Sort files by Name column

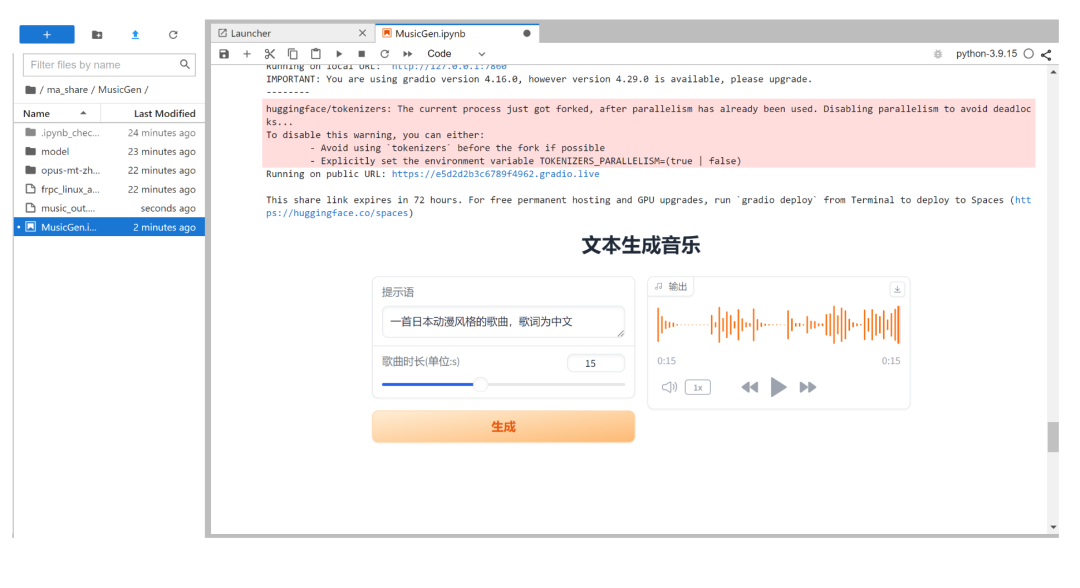coord(56,114)
